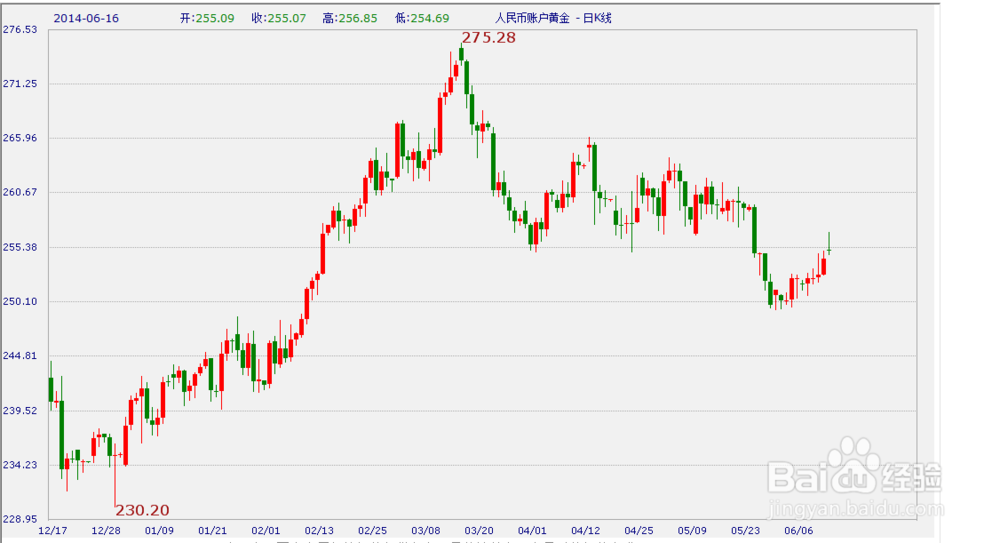The width and height of the screenshot is (1000, 543).
Task: Select the low price 254.69
Action: pos(430,19)
